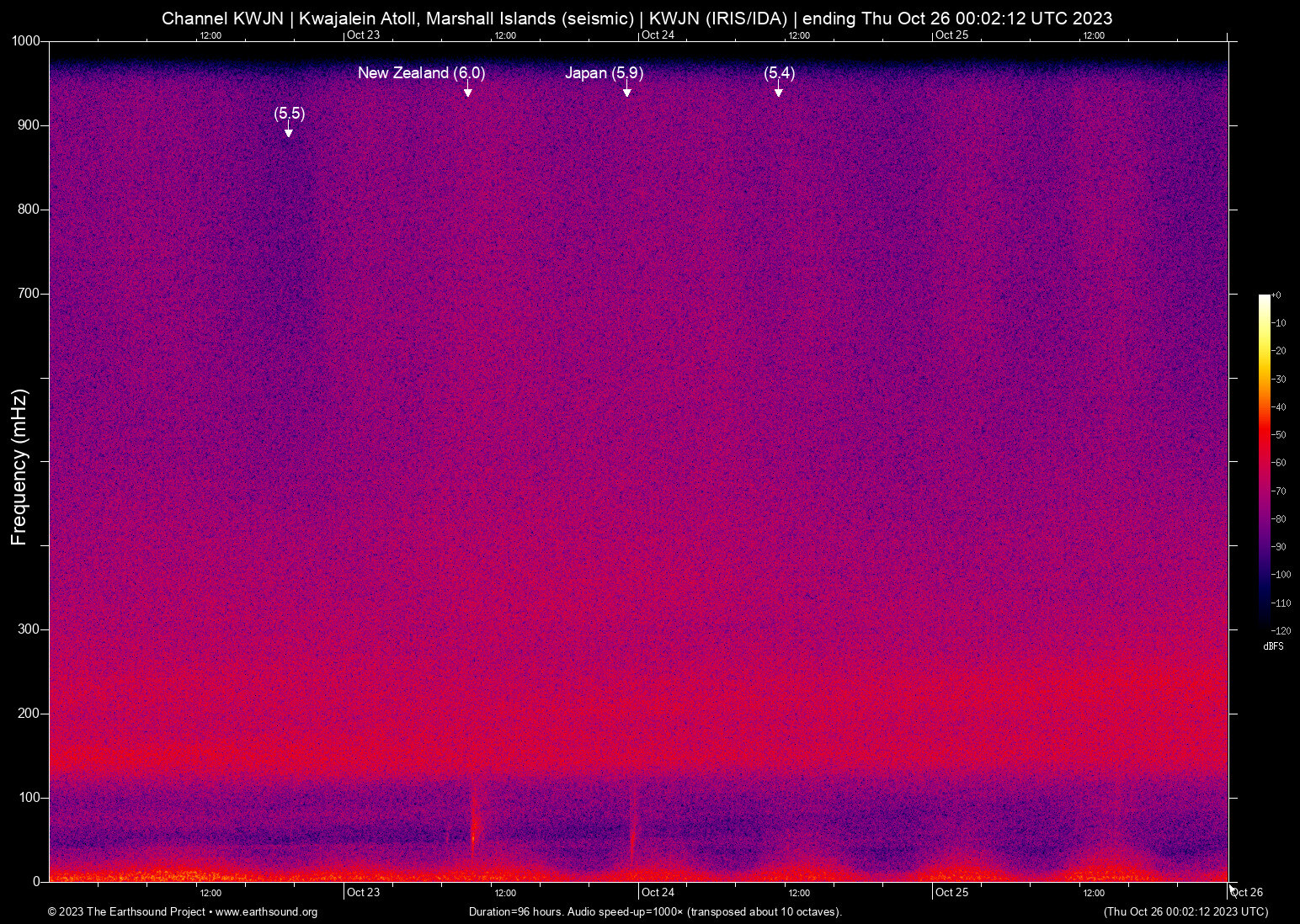Click the "-80" color scale value
Image resolution: width=1300 pixels, height=924 pixels.
click(x=1279, y=519)
